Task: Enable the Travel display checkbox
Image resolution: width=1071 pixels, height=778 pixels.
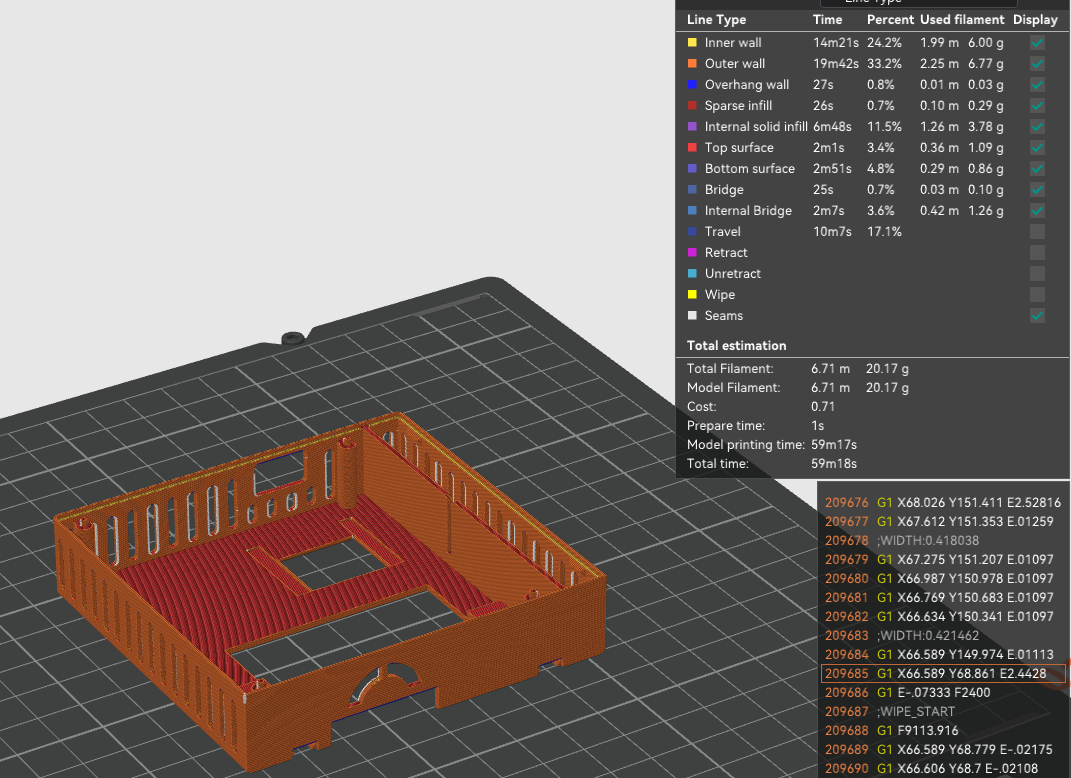Action: [1037, 232]
